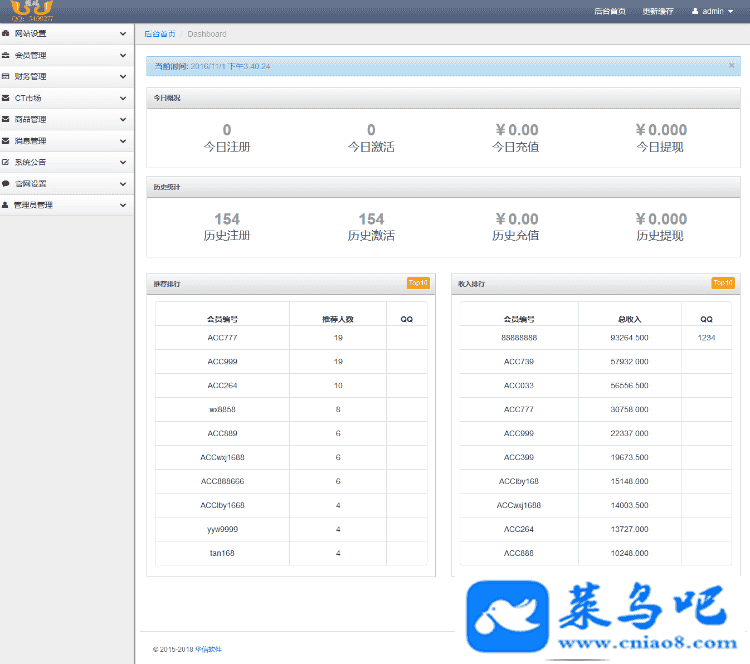Open the admin user dropdown

(x=712, y=11)
